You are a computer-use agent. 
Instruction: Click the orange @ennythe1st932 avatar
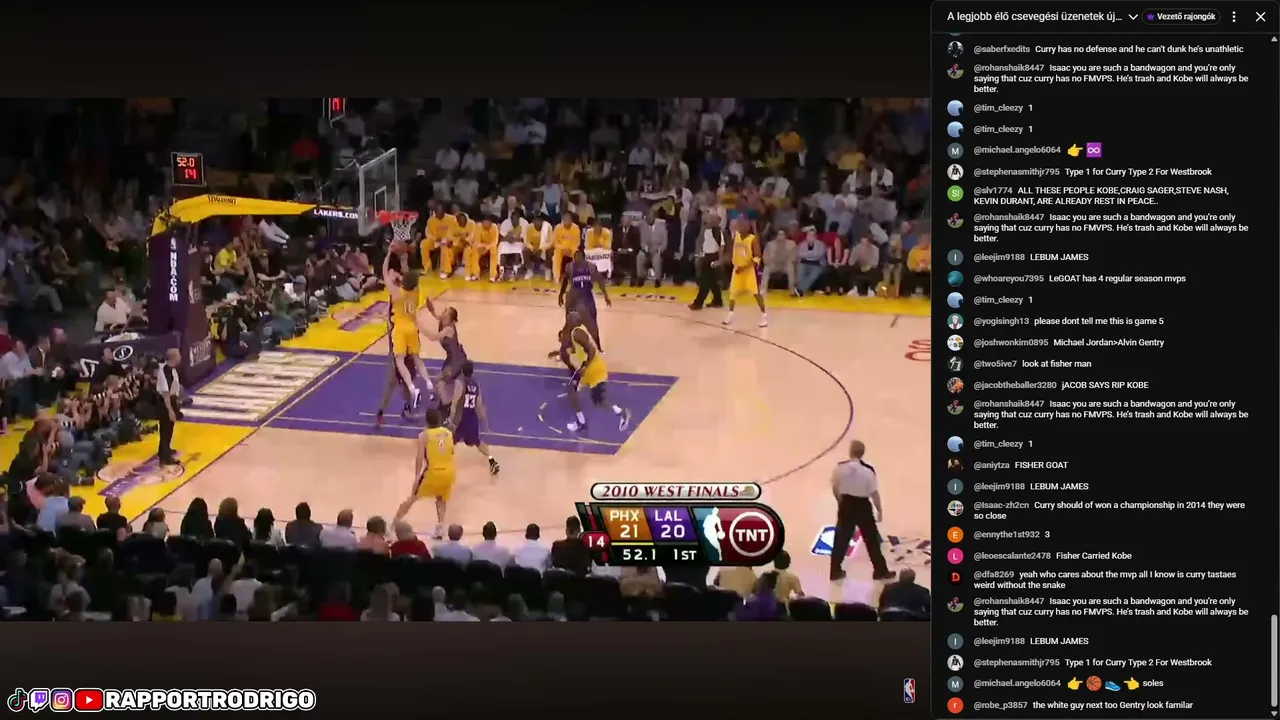(955, 535)
